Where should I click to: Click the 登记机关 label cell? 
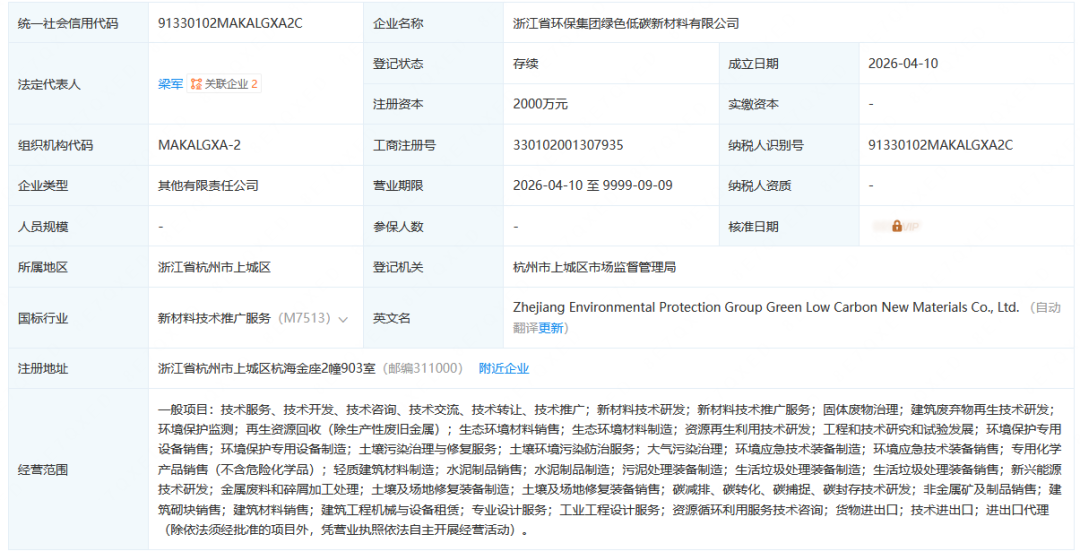[x=433, y=267]
